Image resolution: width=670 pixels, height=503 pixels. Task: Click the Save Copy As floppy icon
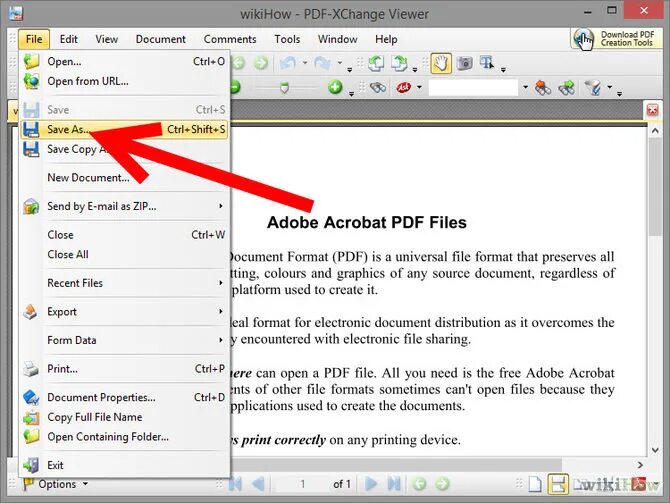(31, 149)
